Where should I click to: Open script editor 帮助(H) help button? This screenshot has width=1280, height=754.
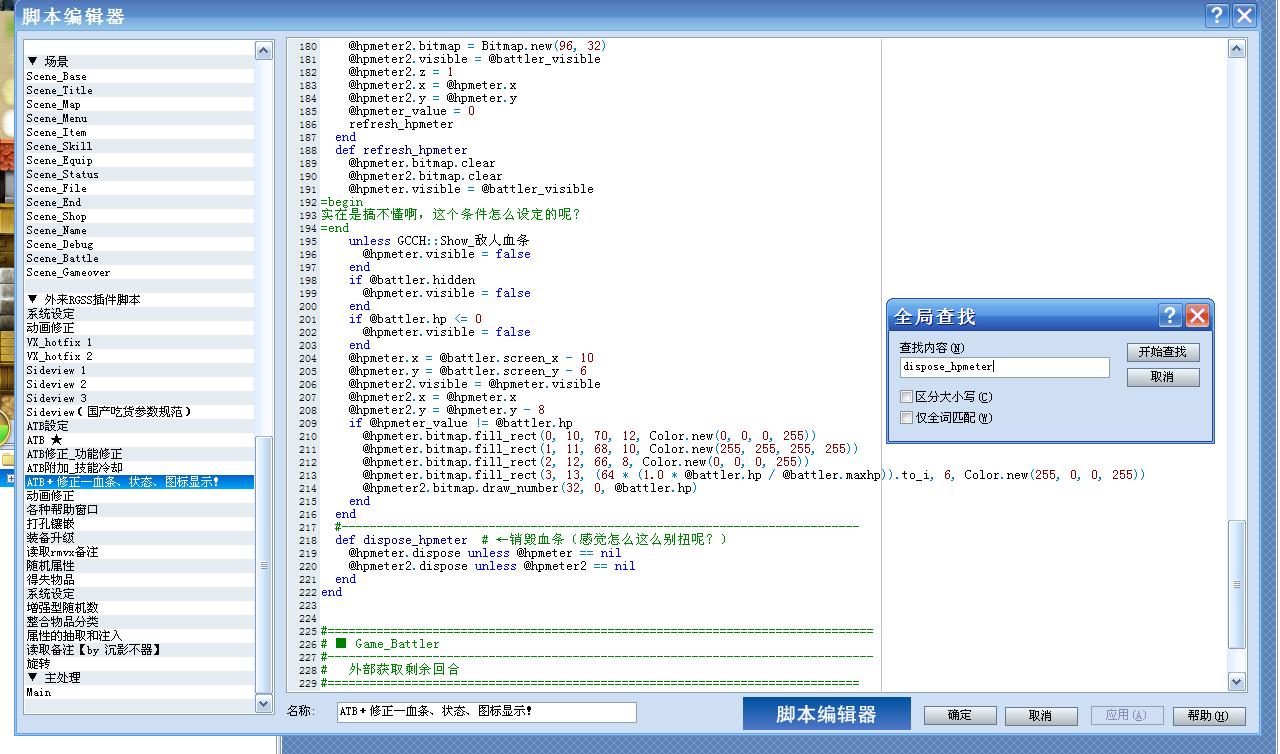pyautogui.click(x=1210, y=715)
